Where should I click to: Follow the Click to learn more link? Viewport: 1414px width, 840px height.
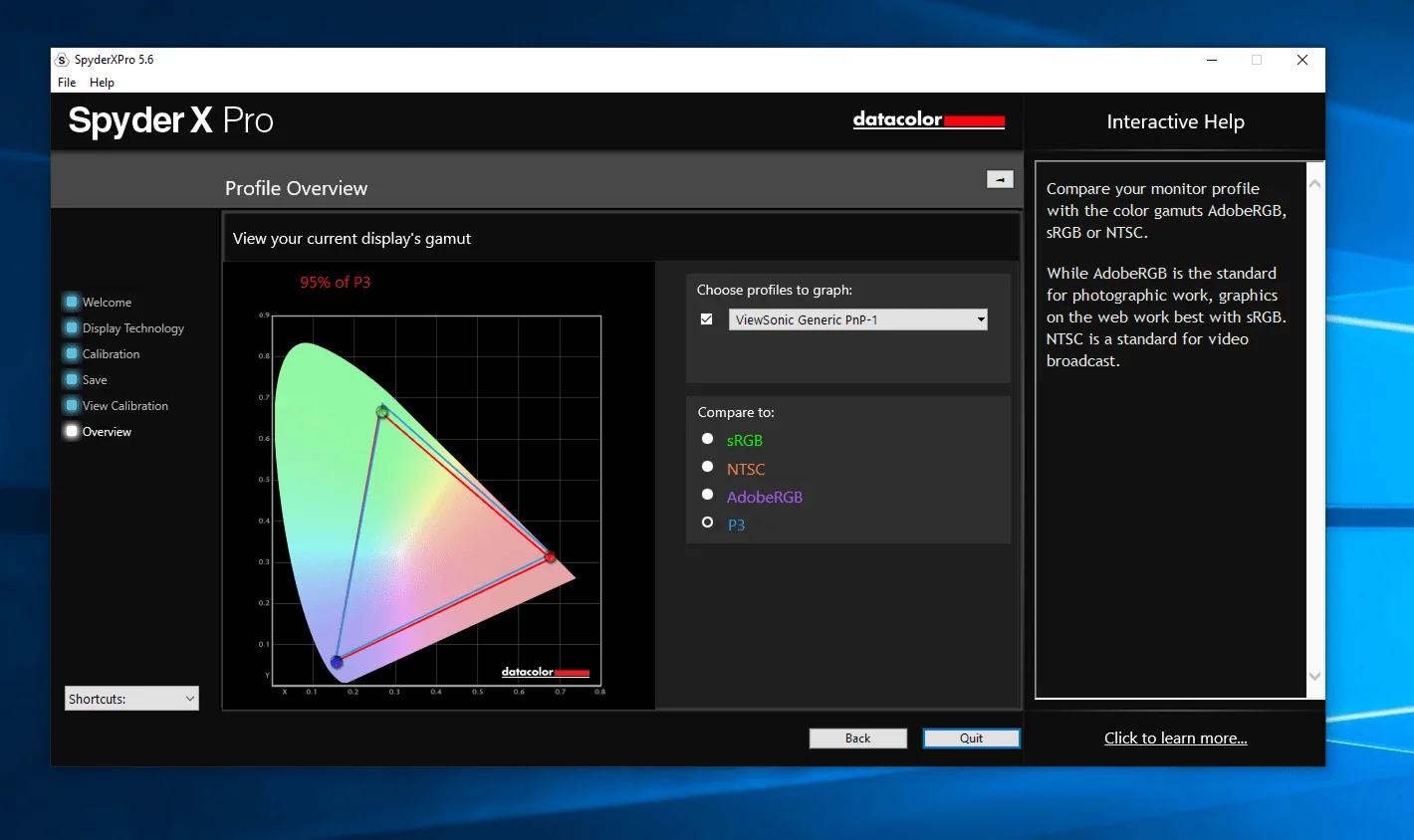click(1175, 737)
